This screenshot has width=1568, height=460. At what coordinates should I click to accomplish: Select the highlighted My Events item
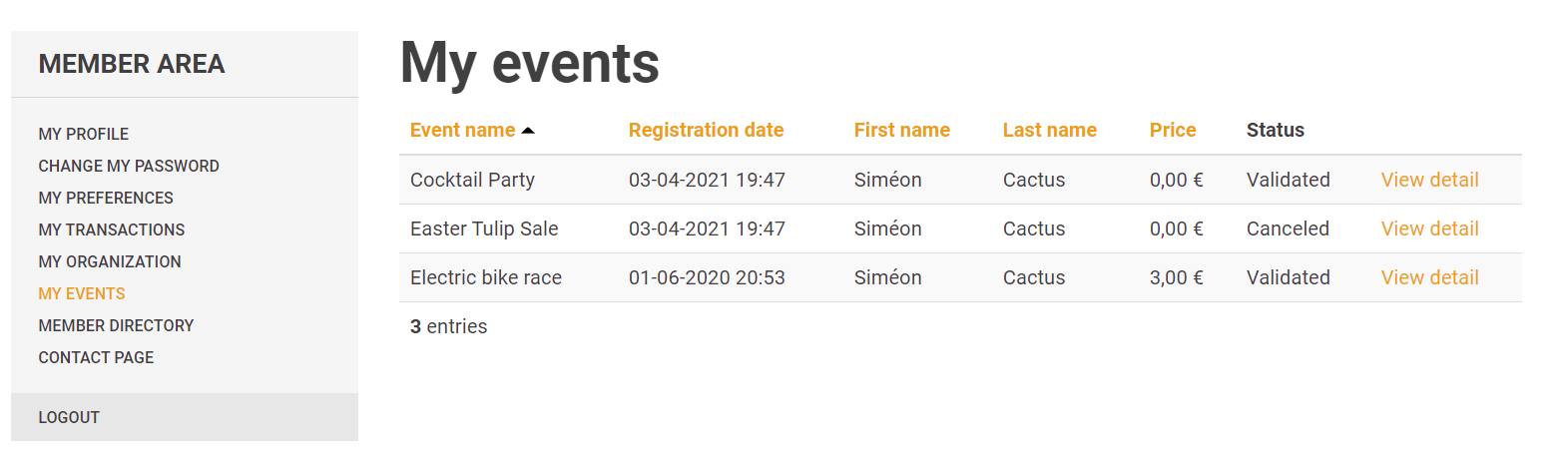pos(82,293)
